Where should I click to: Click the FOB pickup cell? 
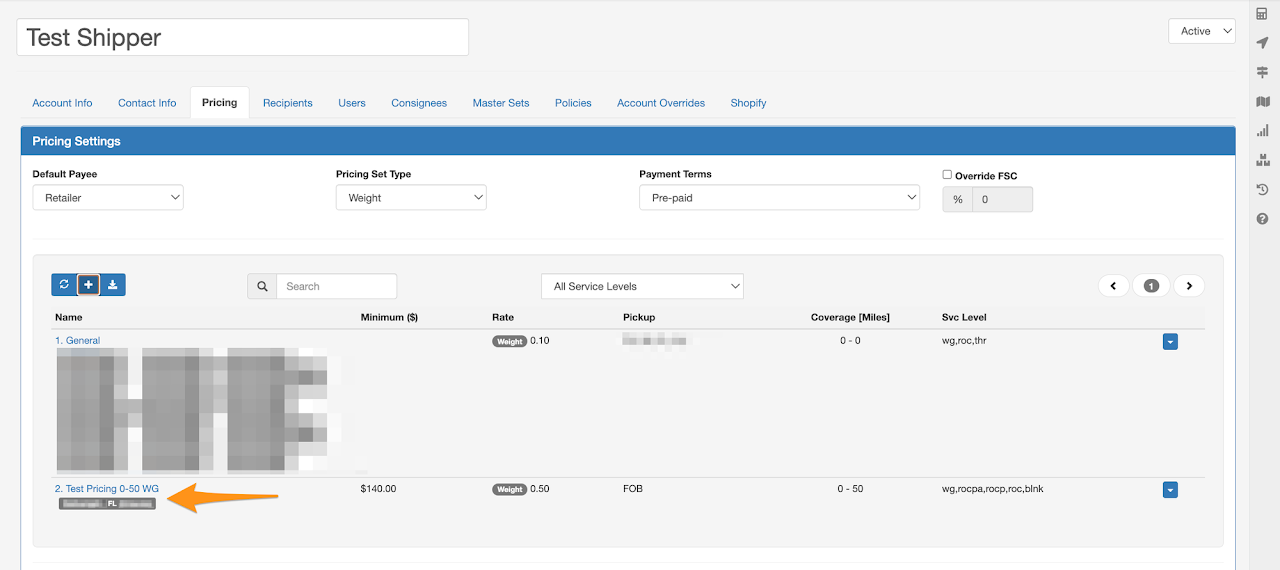pyautogui.click(x=632, y=489)
